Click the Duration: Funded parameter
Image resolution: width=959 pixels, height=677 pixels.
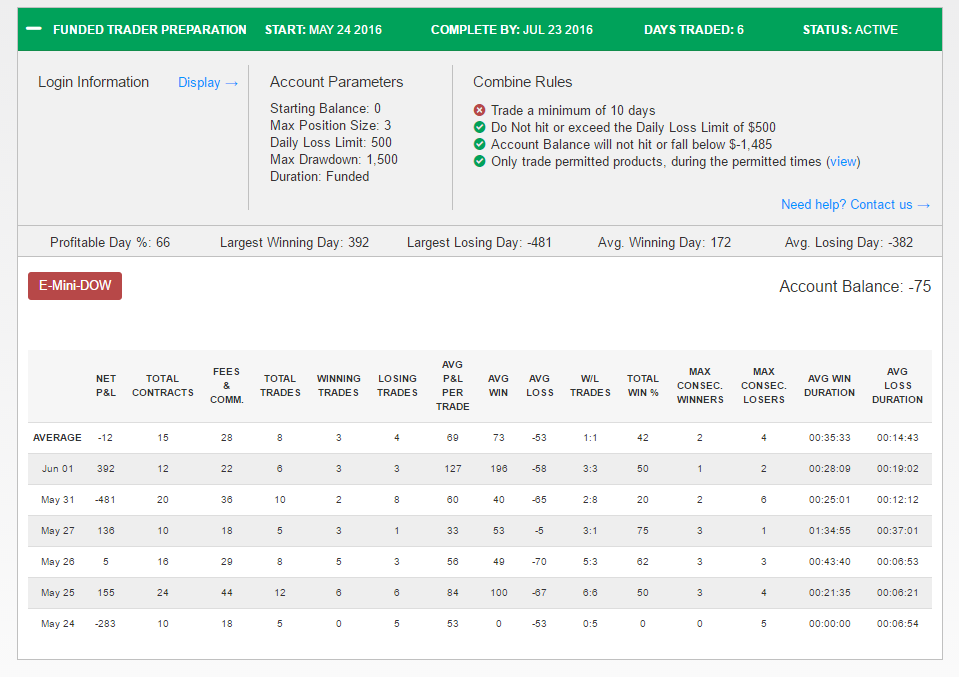pyautogui.click(x=320, y=176)
